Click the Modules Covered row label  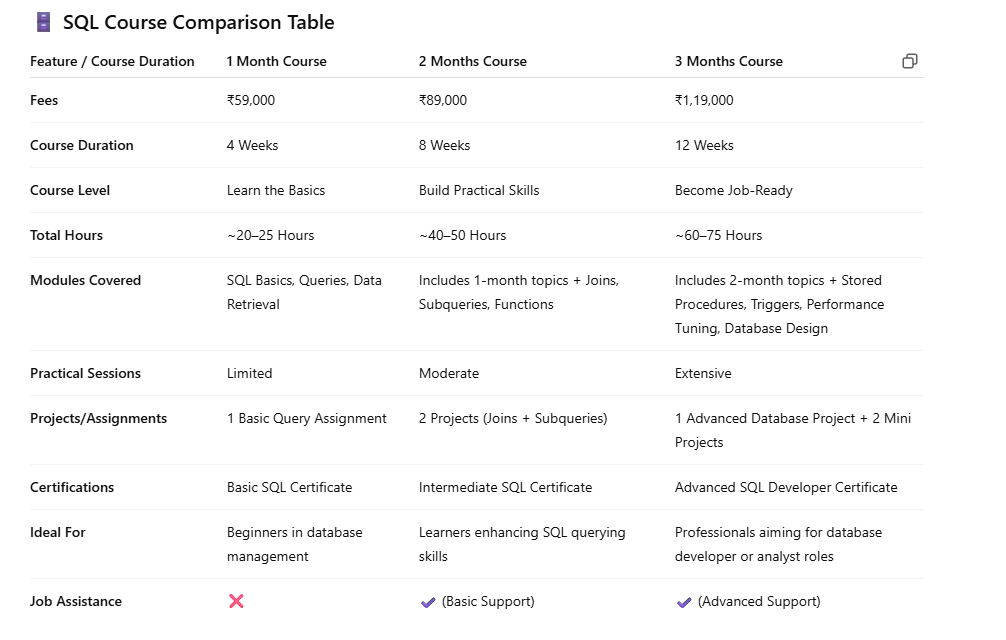[85, 280]
